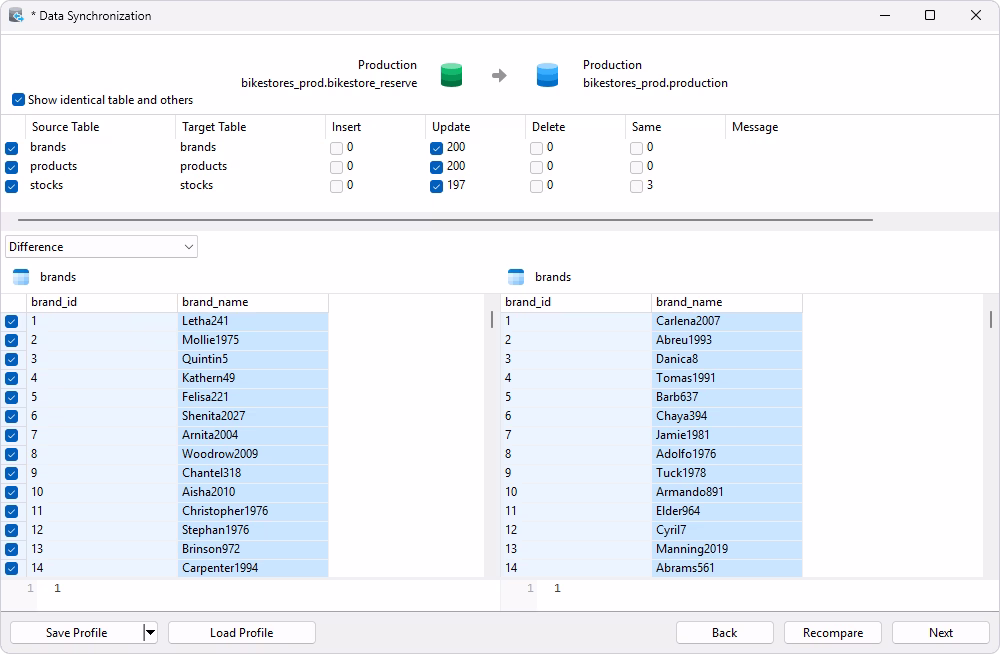The image size is (1000, 654).
Task: Click the Update column header
Action: click(475, 127)
